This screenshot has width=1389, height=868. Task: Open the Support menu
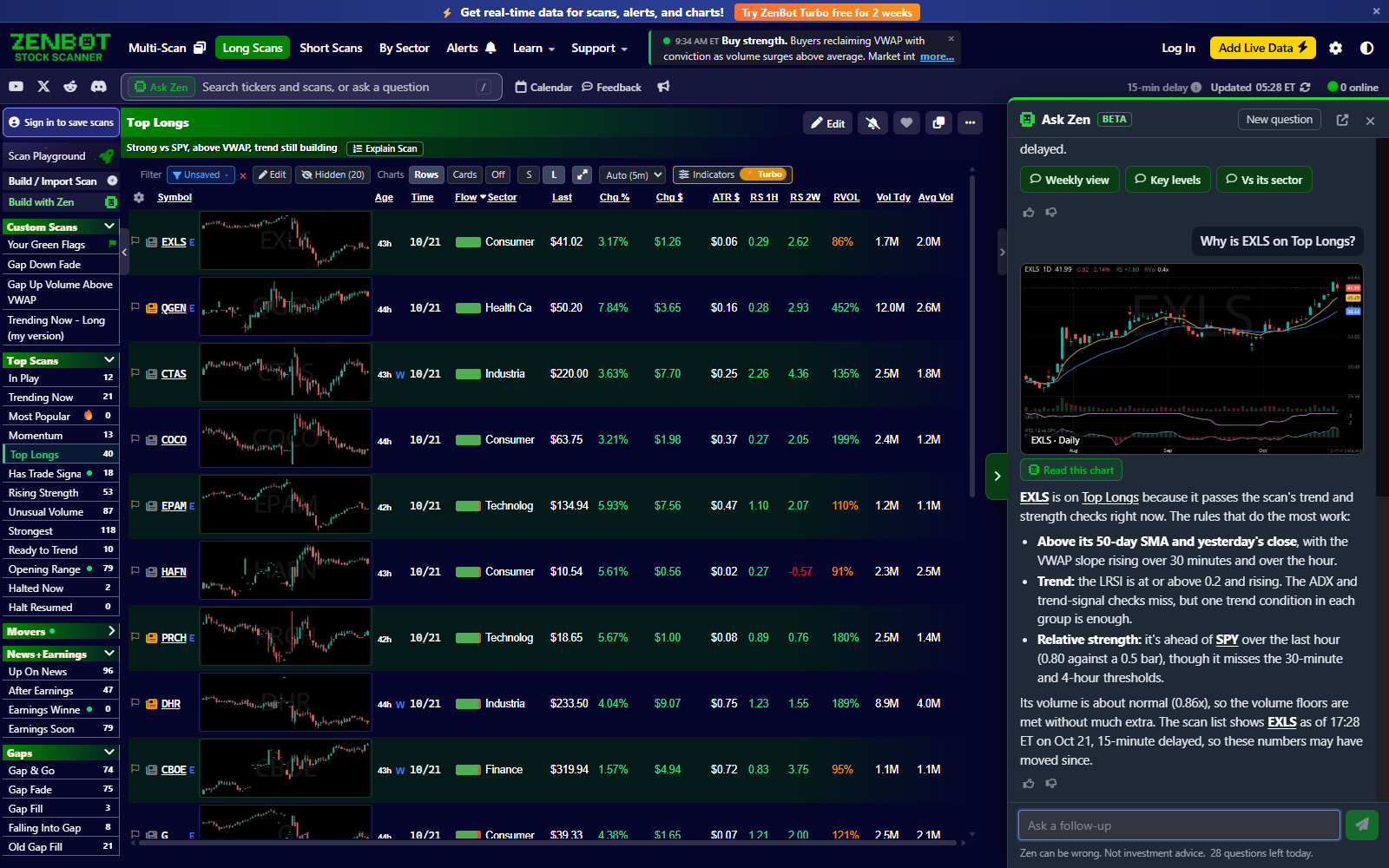click(x=599, y=49)
